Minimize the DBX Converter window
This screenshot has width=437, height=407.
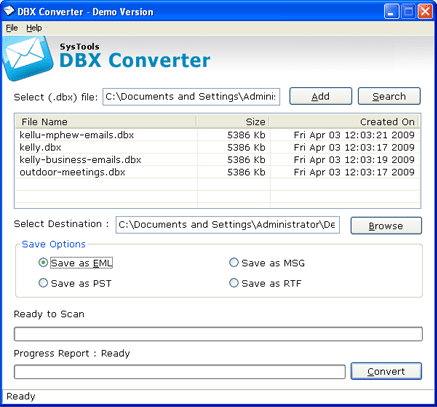[392, 12]
